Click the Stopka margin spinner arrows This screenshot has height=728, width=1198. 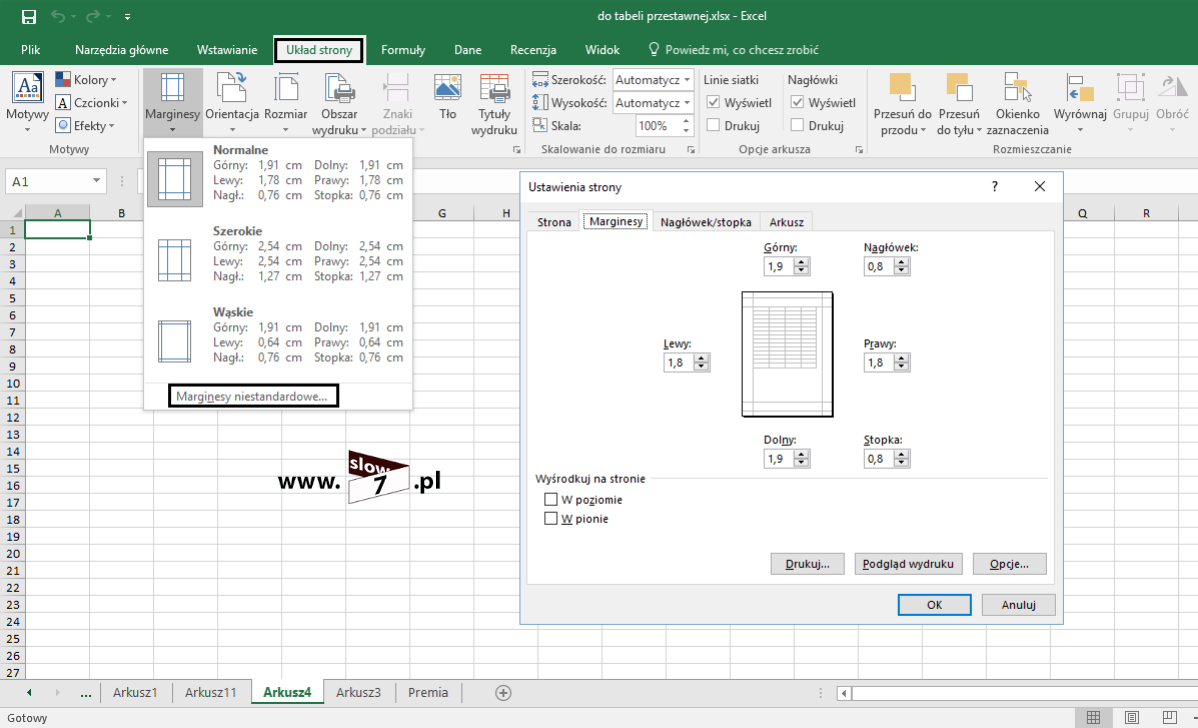(x=902, y=458)
